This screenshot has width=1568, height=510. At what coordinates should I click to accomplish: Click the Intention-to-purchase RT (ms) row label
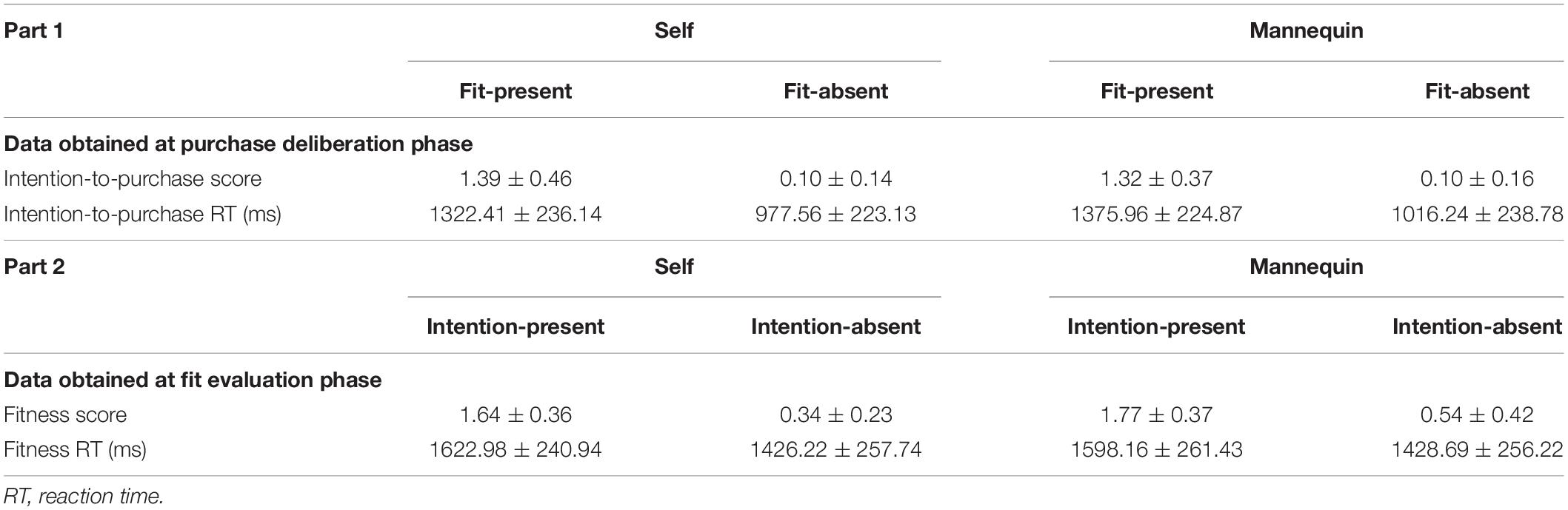click(142, 215)
